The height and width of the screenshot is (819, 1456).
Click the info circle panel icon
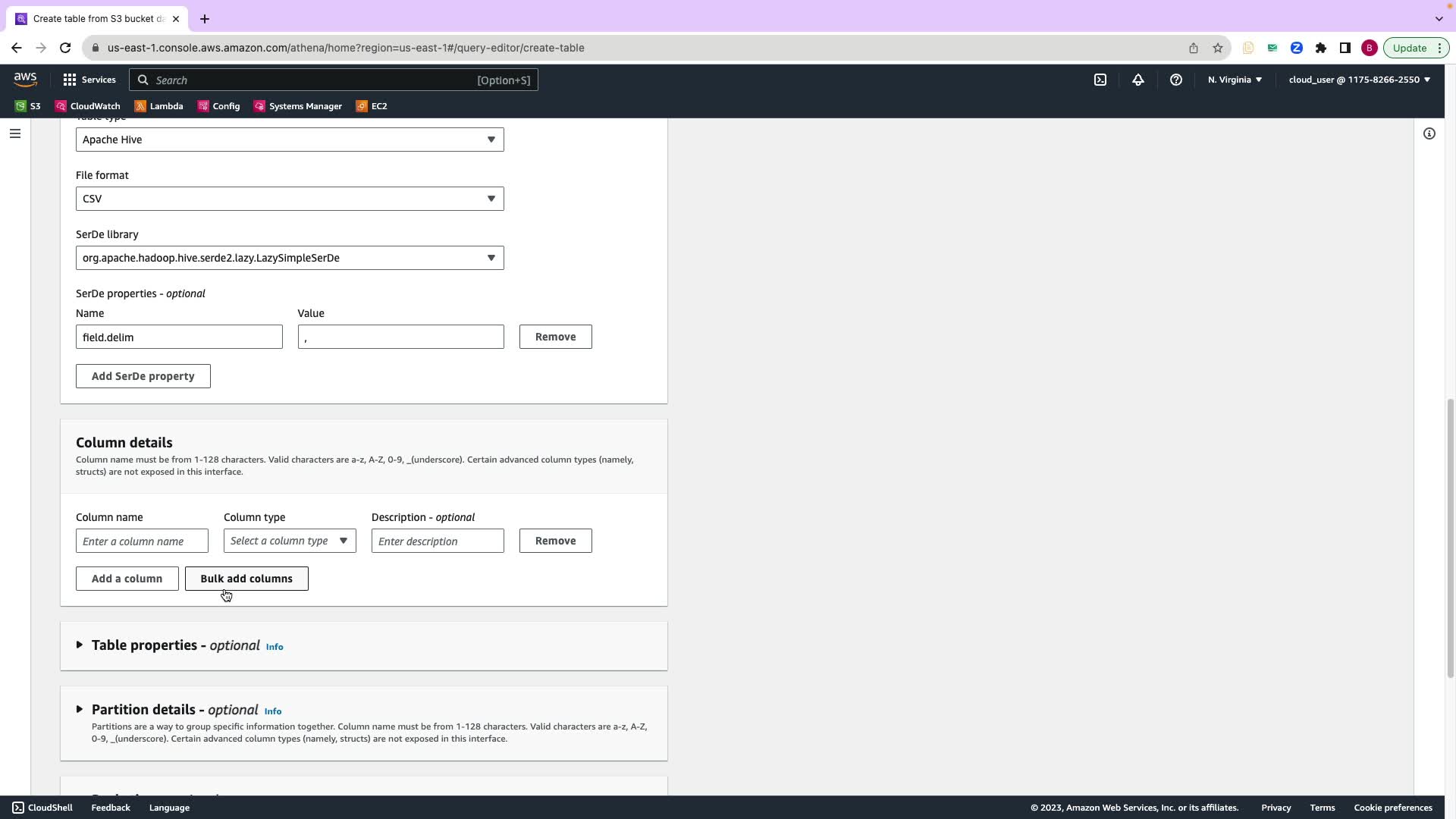tap(1429, 133)
